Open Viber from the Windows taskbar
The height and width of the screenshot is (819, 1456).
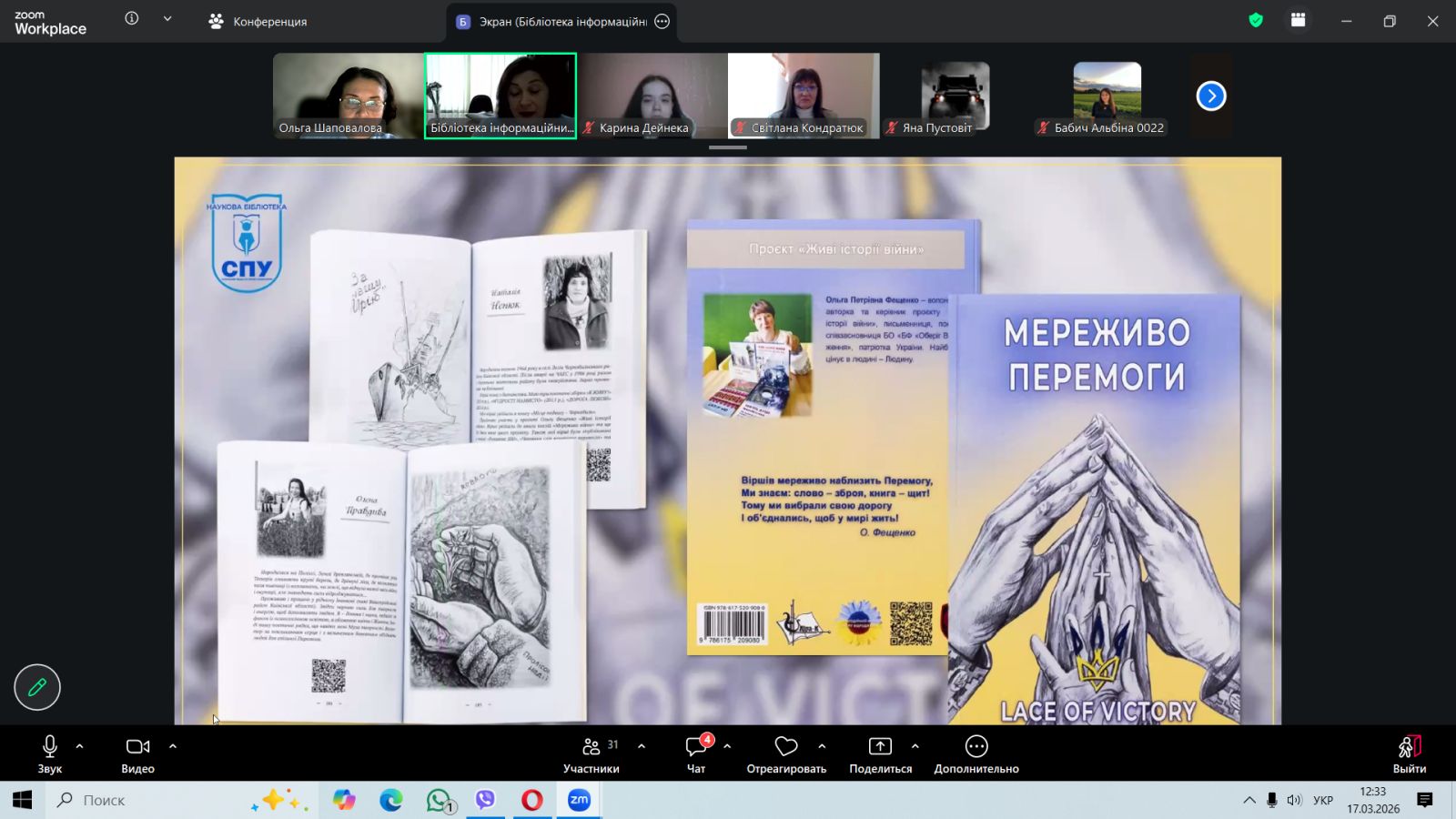click(485, 800)
